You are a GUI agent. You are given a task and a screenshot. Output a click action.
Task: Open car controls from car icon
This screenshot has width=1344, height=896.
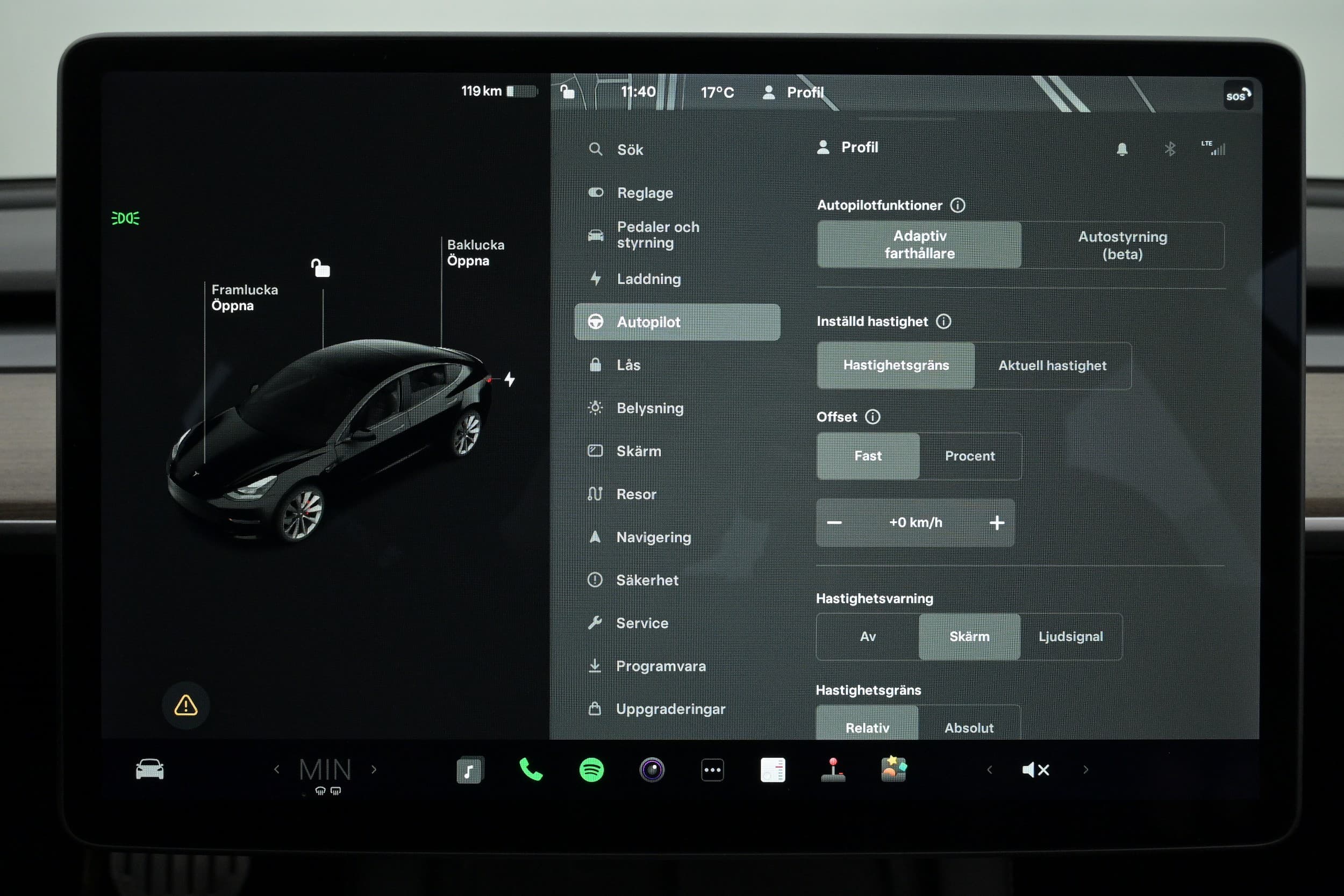(149, 769)
